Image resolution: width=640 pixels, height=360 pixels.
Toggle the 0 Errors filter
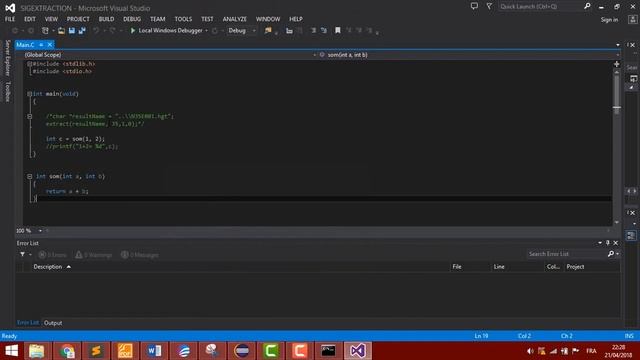[x=52, y=255]
